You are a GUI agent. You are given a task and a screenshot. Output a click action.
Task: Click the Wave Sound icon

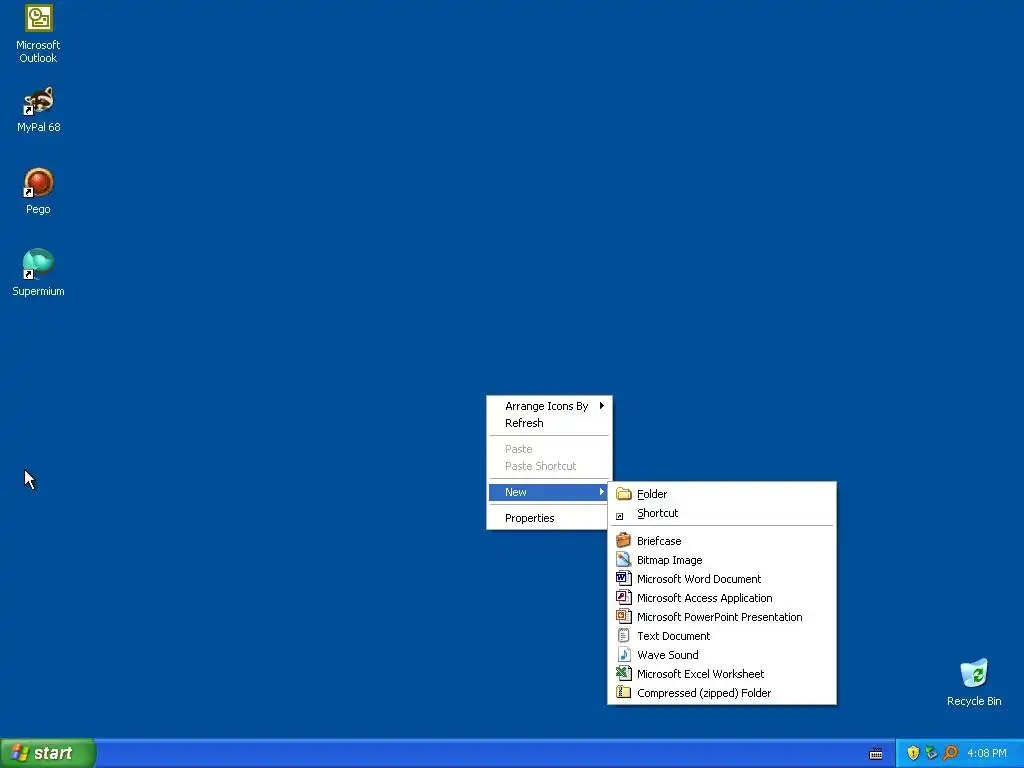point(624,654)
